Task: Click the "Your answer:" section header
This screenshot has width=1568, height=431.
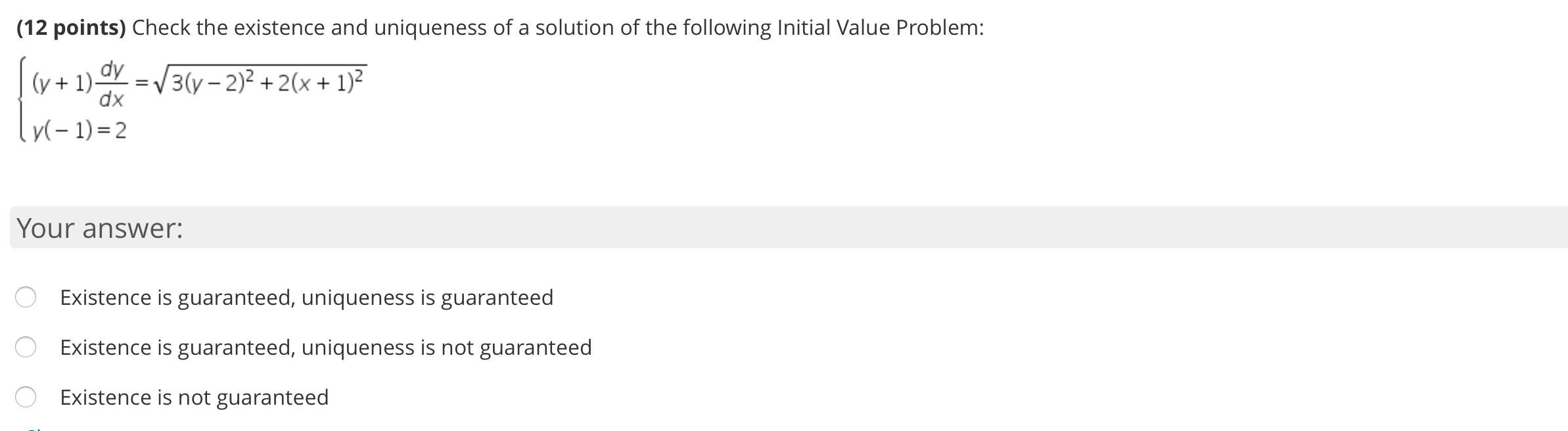Action: [100, 228]
